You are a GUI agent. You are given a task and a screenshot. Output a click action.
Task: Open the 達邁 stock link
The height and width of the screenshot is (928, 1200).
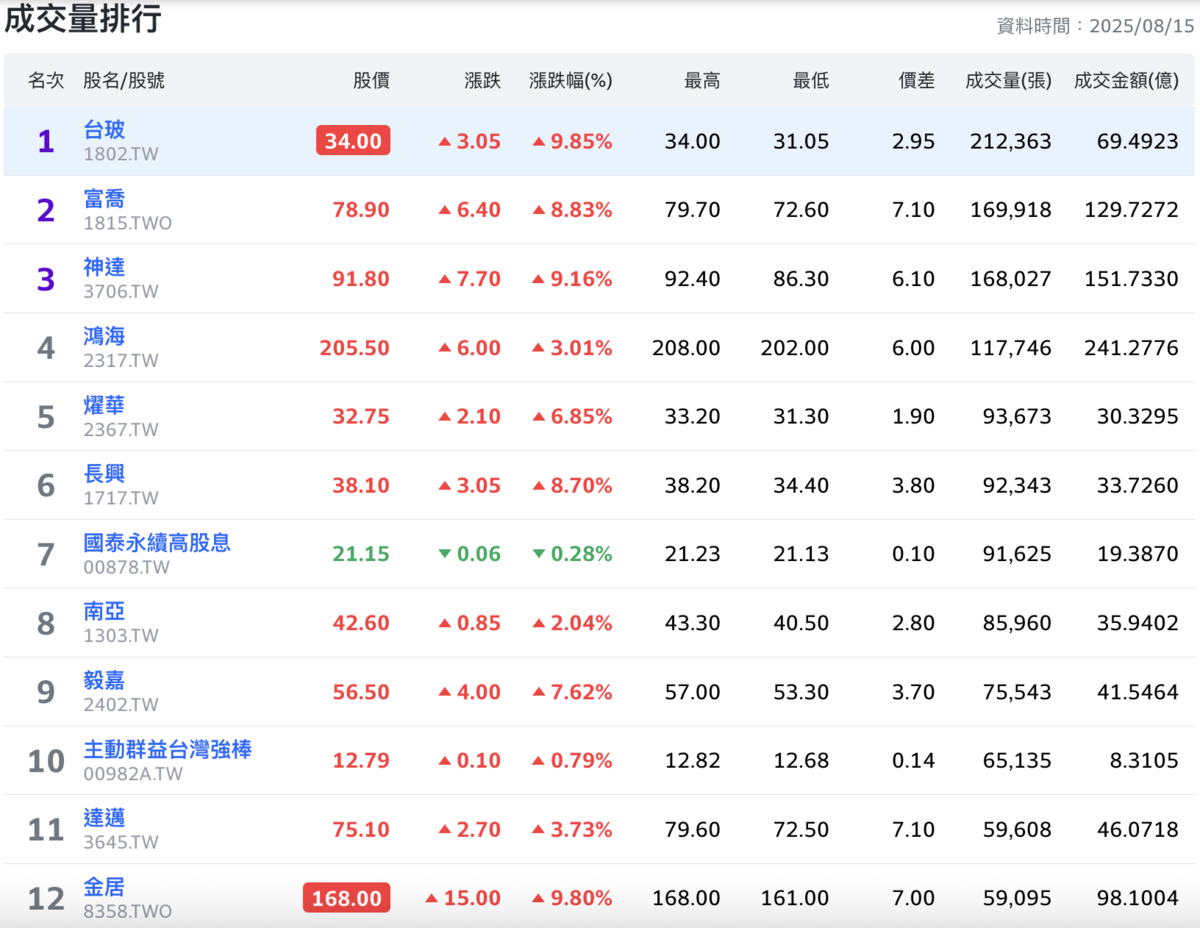(x=104, y=818)
